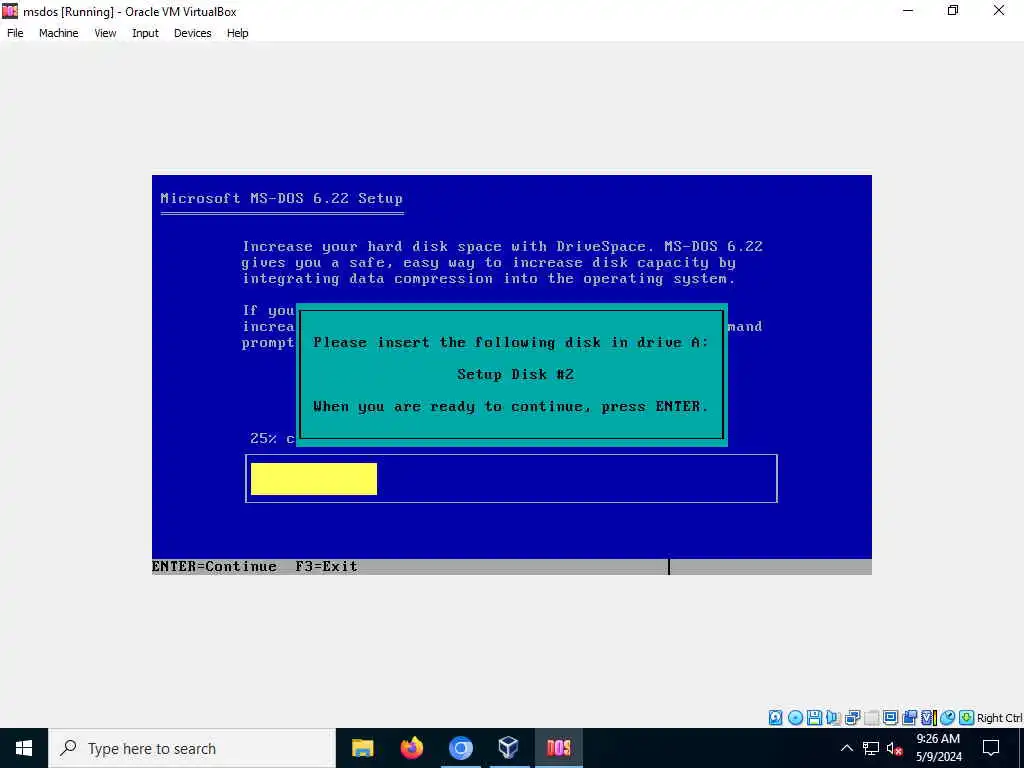Open the File menu
1024x768 pixels.
click(x=15, y=33)
